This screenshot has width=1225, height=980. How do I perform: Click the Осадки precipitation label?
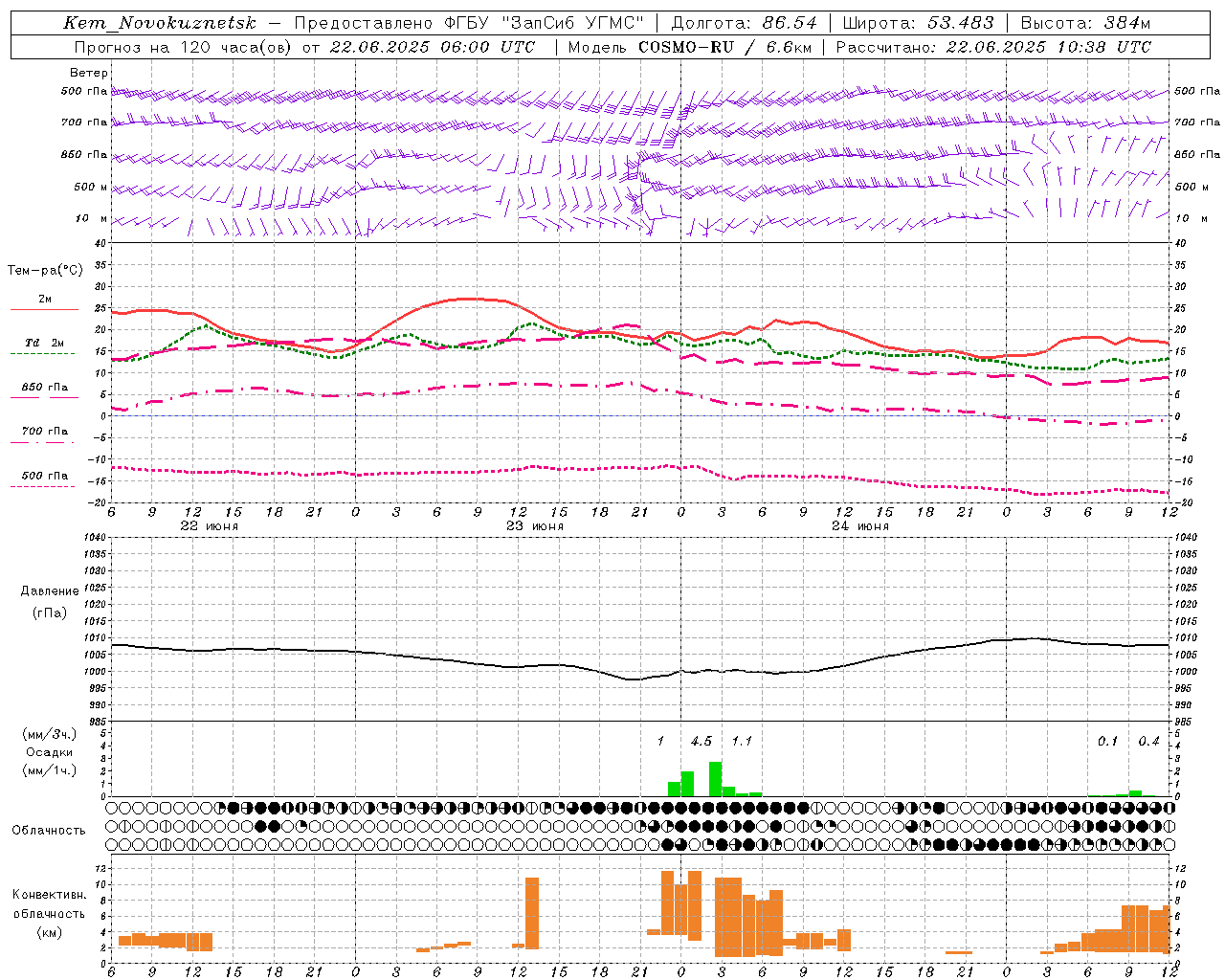coord(49,752)
